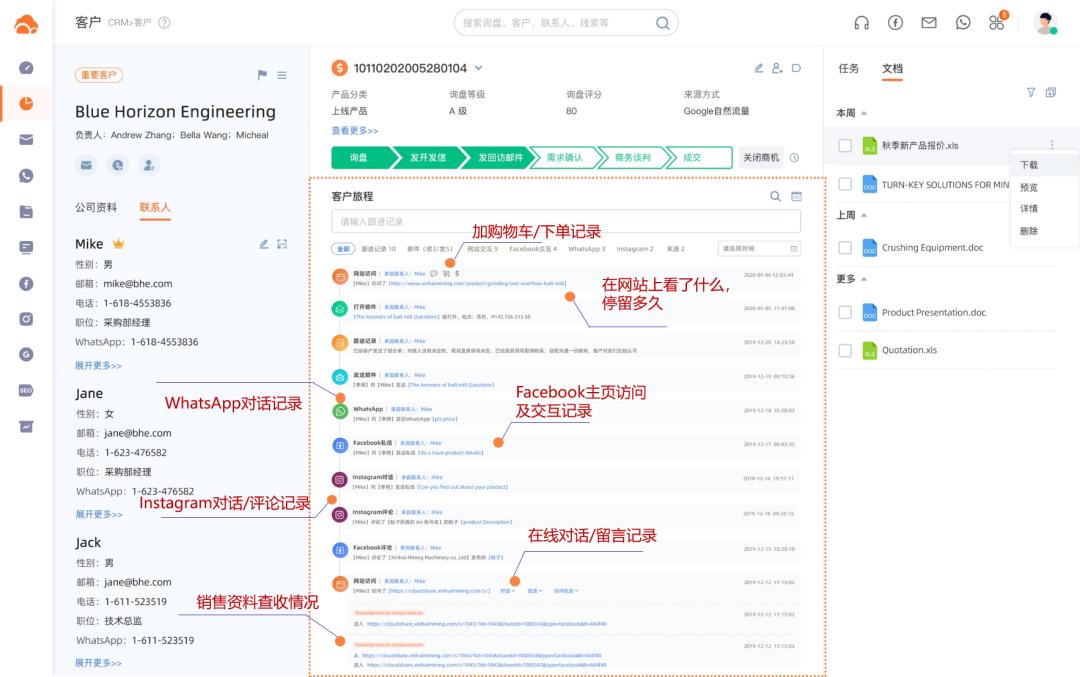Screen dimensions: 1080x677
Task: Check the checkbox for 秋季新产品报价.xls
Action: (x=847, y=143)
